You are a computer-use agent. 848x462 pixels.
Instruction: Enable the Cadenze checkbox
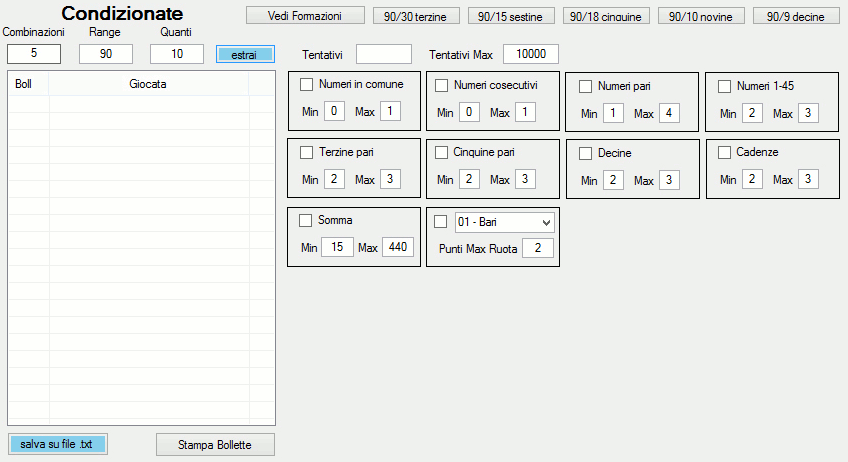click(x=725, y=154)
